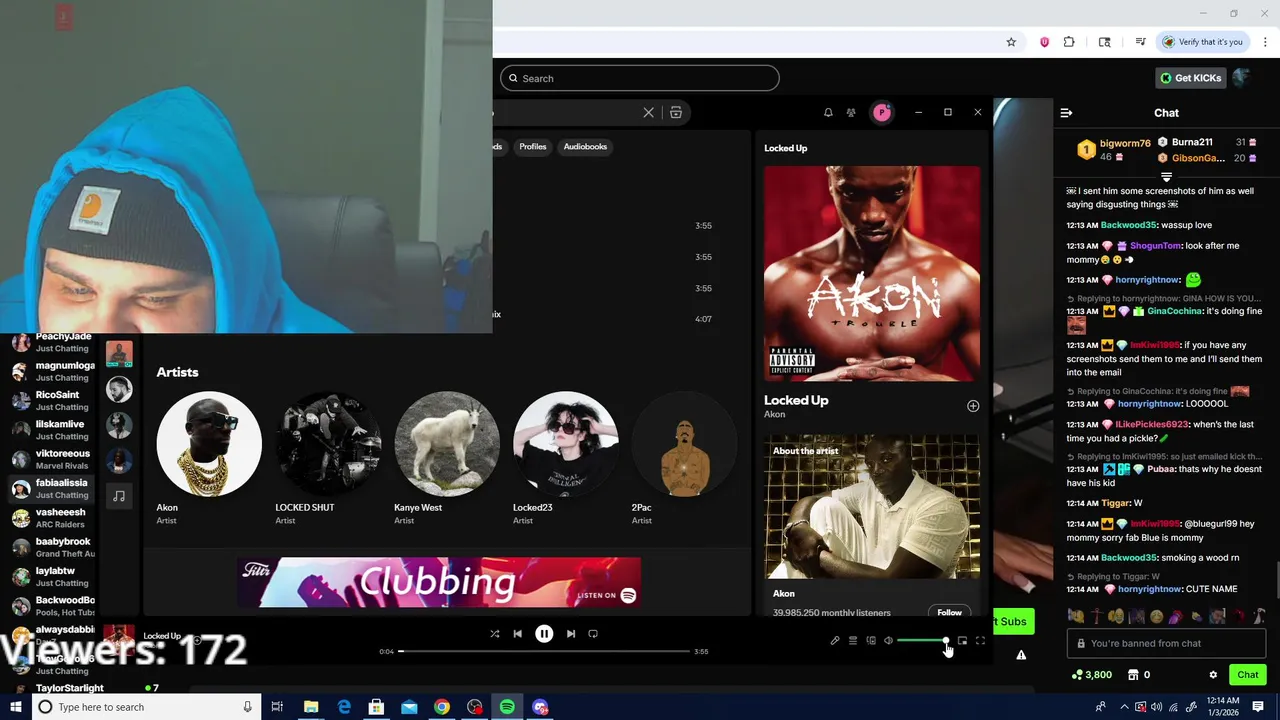Open the 3,800 channel points balance
Screen dimensions: 1280x720
tap(1091, 675)
